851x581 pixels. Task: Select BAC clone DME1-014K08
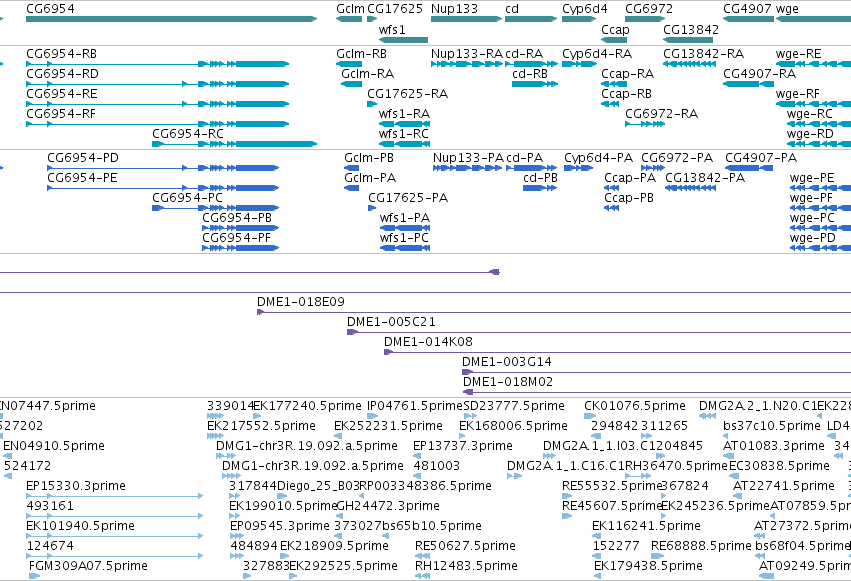(x=618, y=352)
